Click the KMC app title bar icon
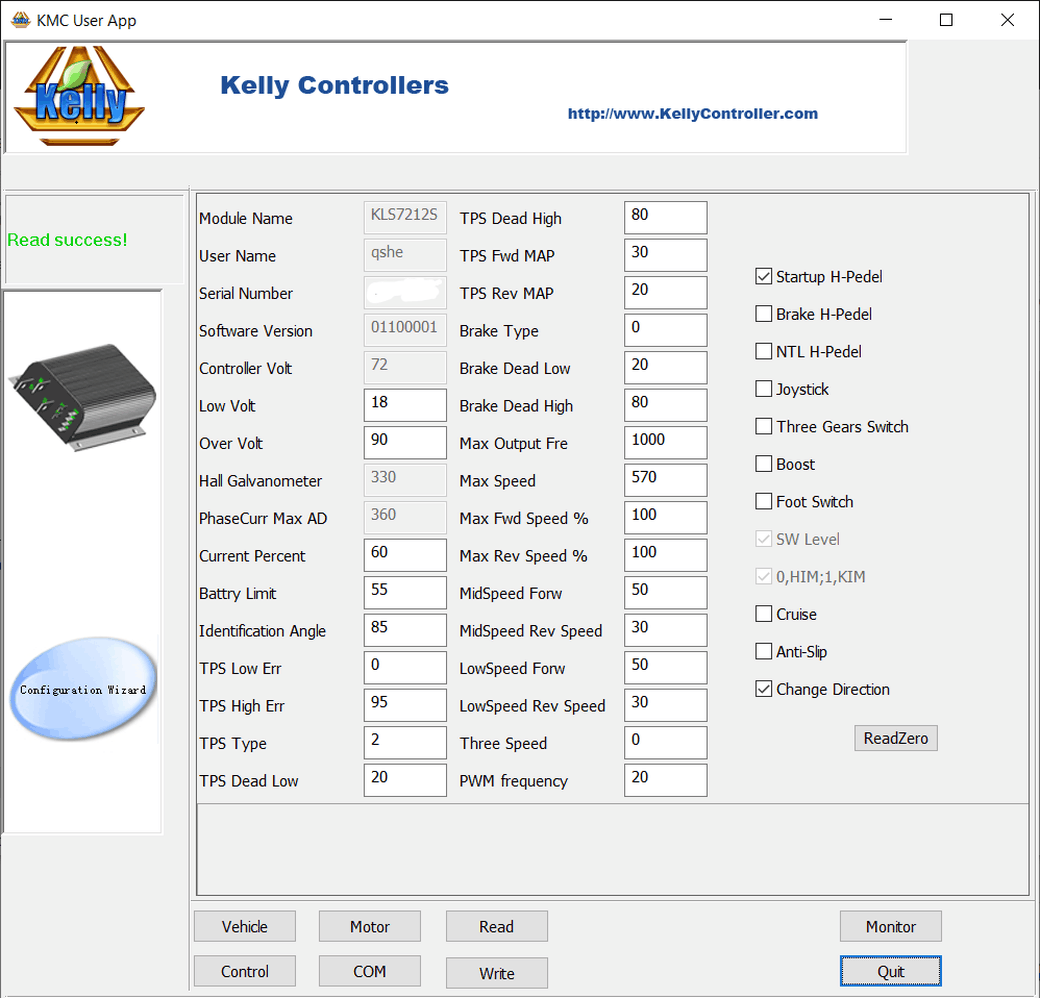The image size is (1040, 998). coord(21,20)
